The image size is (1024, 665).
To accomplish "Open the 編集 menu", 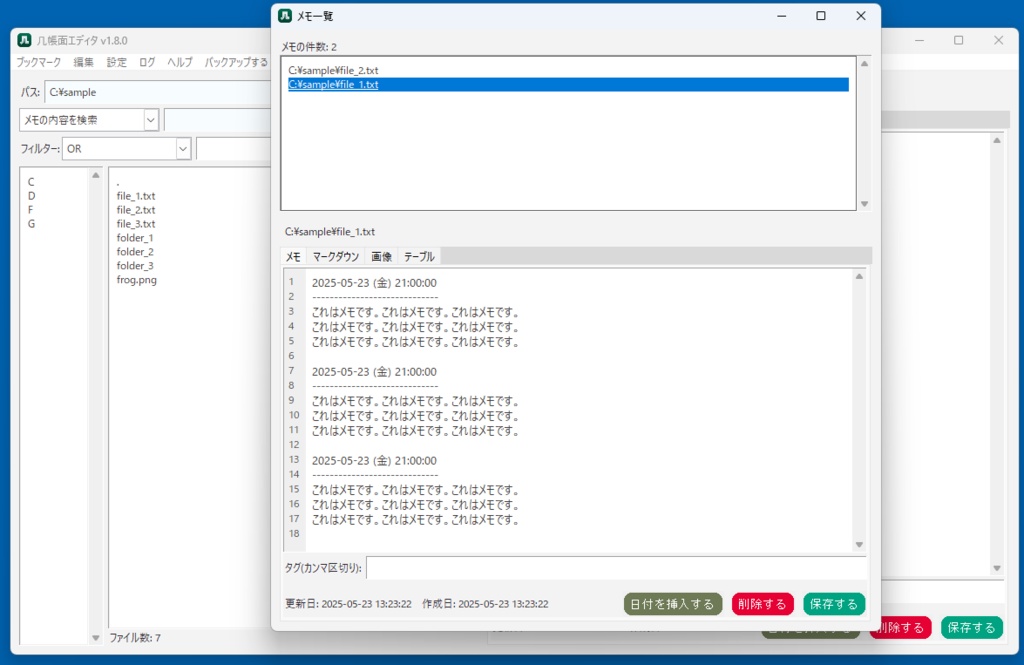I will point(84,62).
